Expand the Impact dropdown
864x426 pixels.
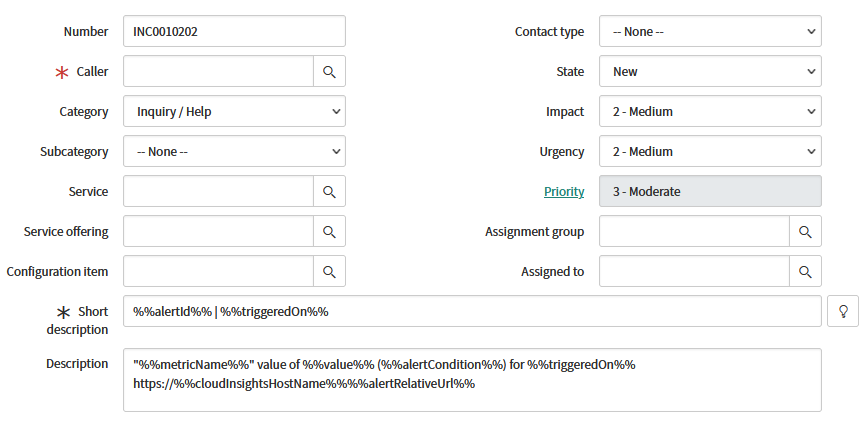[710, 112]
